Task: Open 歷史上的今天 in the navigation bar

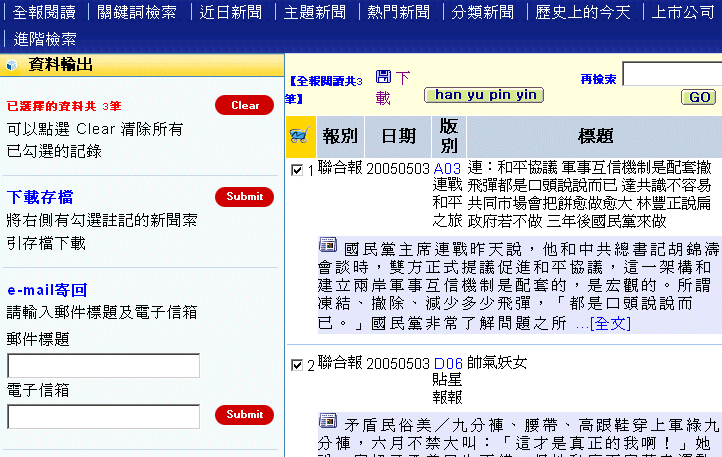Action: (x=583, y=13)
